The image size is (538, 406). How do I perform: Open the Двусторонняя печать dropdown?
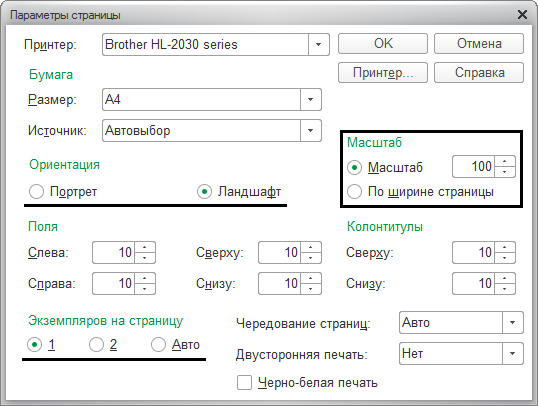tap(513, 353)
